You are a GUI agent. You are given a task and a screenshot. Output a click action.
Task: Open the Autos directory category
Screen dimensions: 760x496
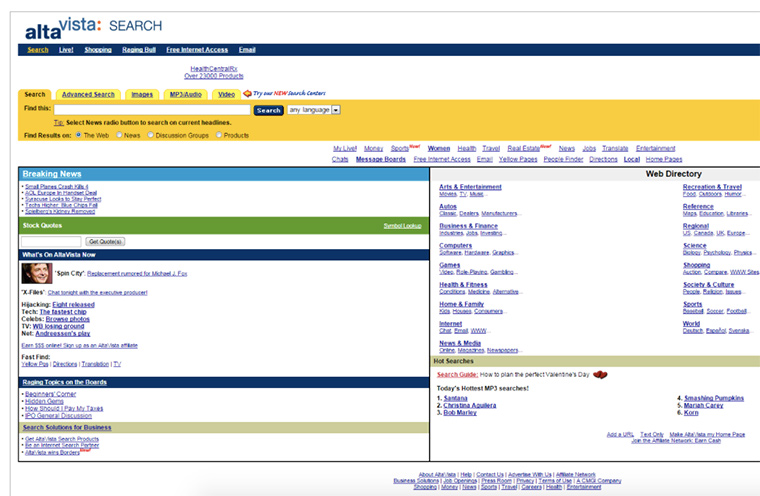coord(448,207)
